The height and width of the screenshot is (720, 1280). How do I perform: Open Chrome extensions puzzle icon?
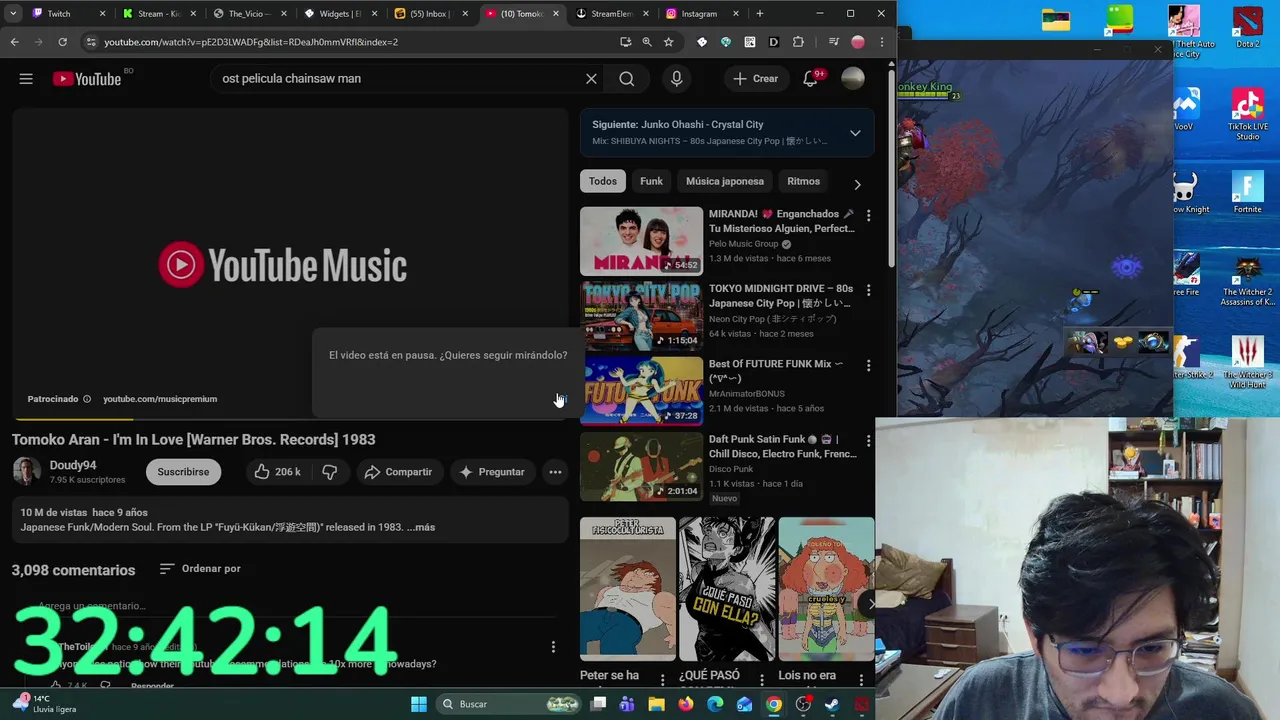point(798,42)
